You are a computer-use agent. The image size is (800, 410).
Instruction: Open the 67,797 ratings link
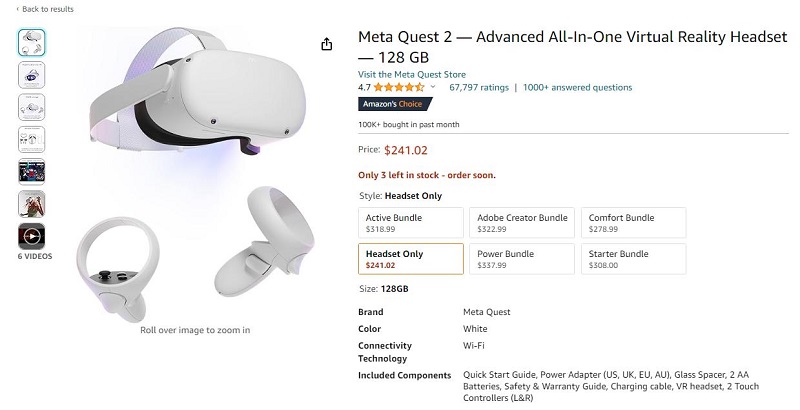point(479,88)
